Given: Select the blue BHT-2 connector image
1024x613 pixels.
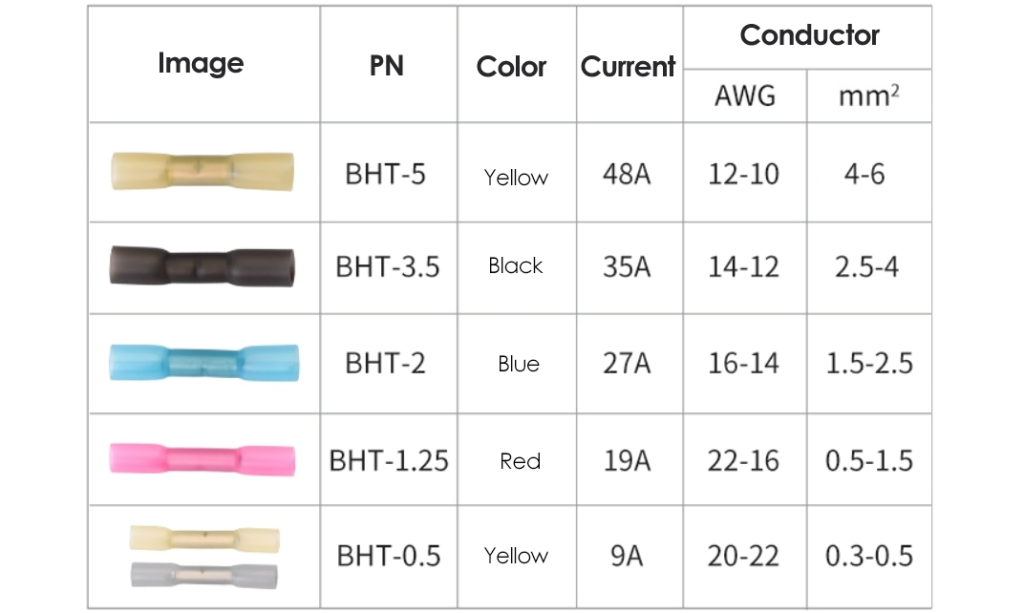Looking at the screenshot, I should click(202, 363).
